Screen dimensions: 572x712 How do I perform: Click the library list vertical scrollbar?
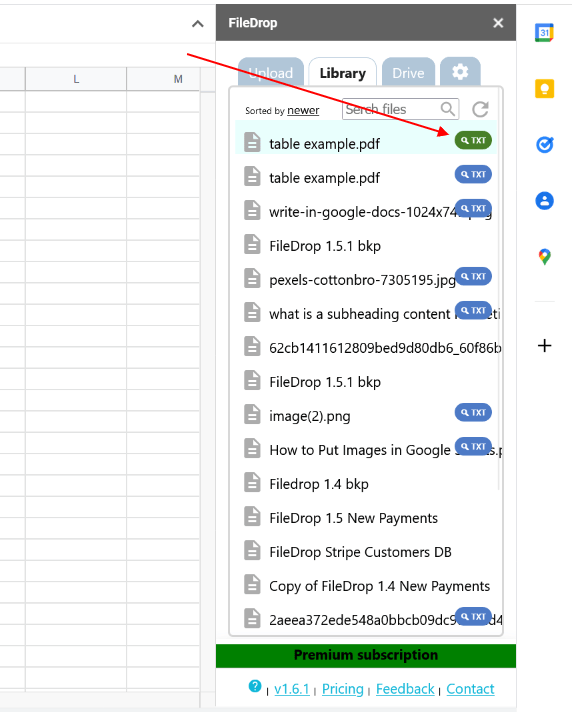(x=499, y=291)
